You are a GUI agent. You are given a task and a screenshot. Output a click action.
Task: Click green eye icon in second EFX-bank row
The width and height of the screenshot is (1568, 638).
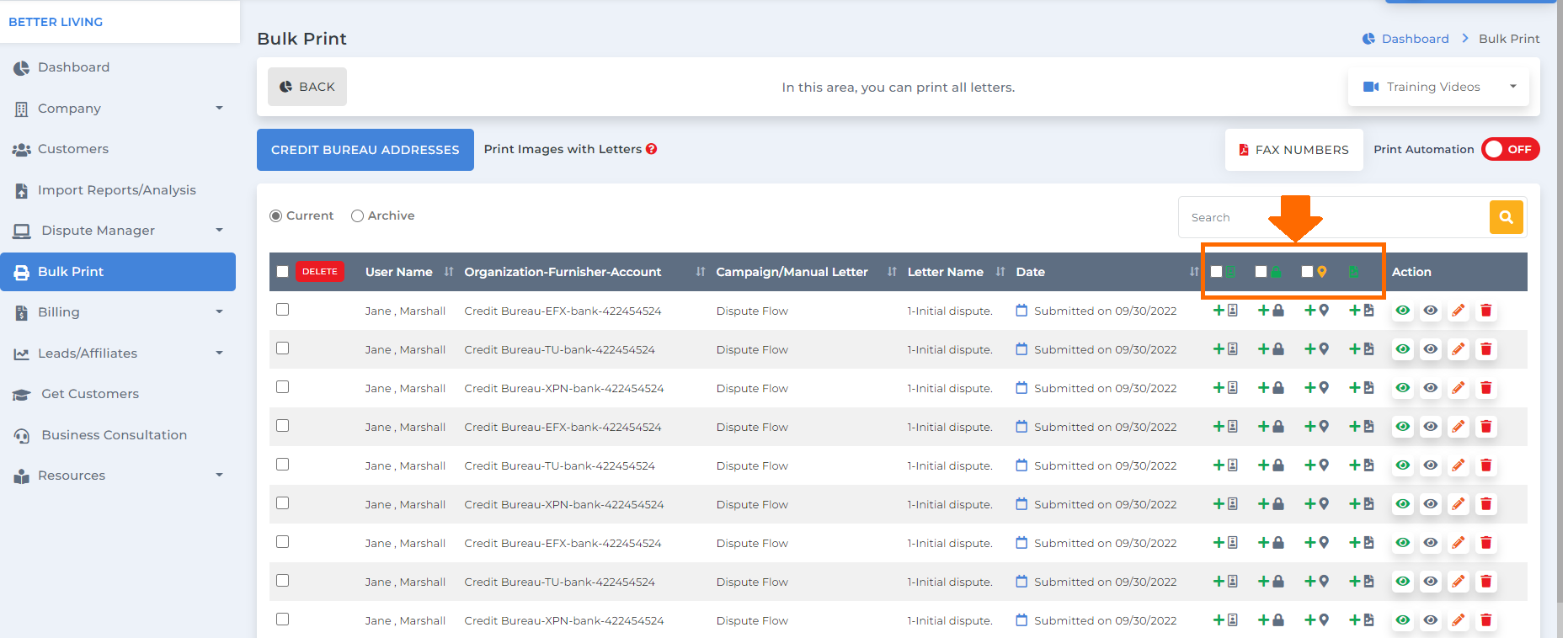coord(1403,427)
